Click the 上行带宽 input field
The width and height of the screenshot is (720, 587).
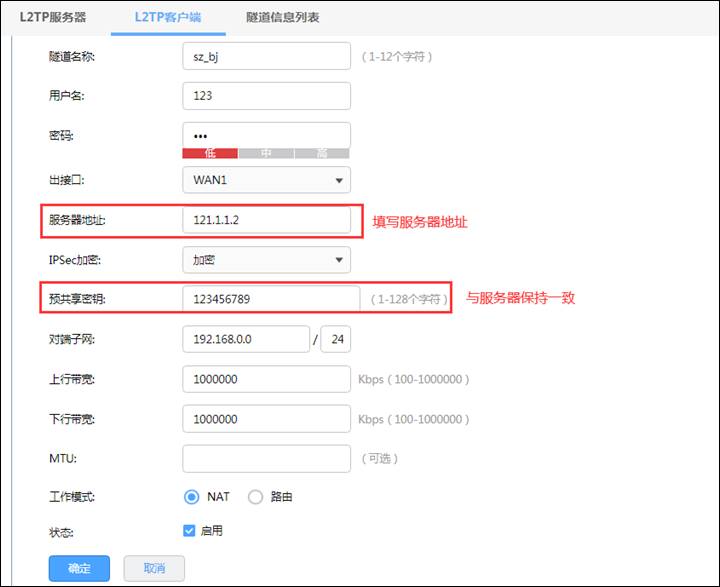266,380
